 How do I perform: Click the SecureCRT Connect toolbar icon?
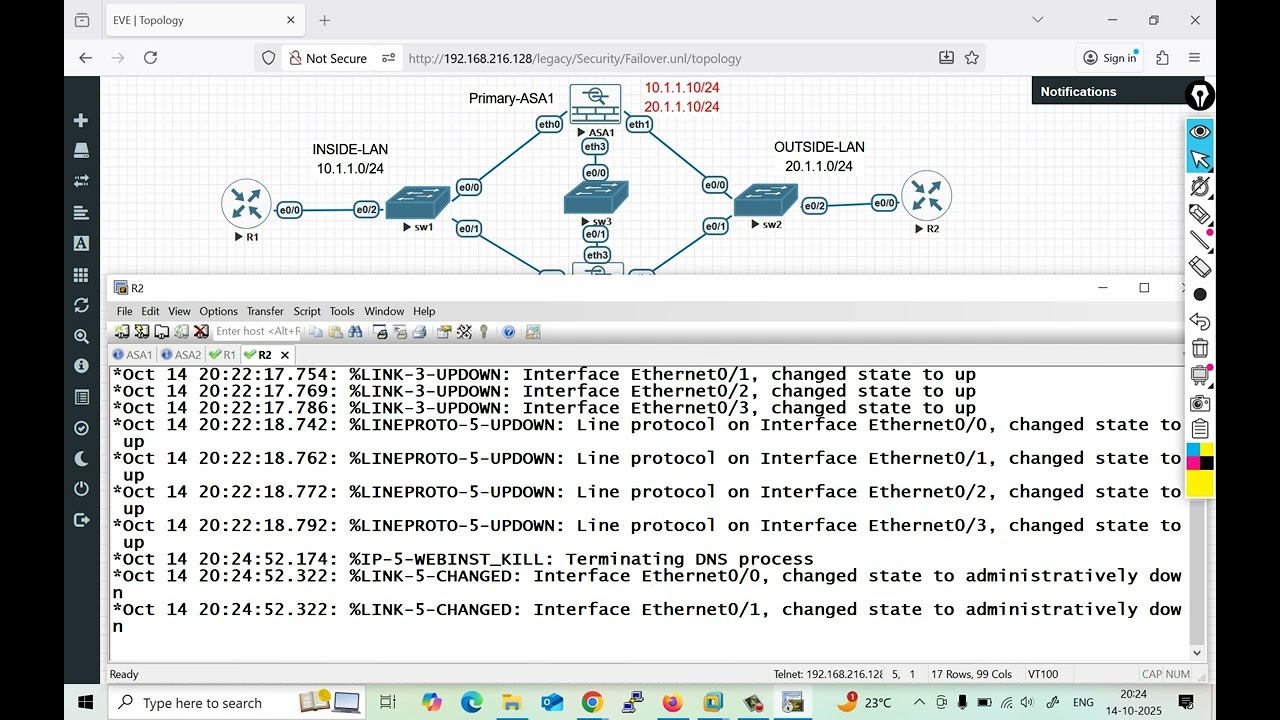pyautogui.click(x=122, y=331)
